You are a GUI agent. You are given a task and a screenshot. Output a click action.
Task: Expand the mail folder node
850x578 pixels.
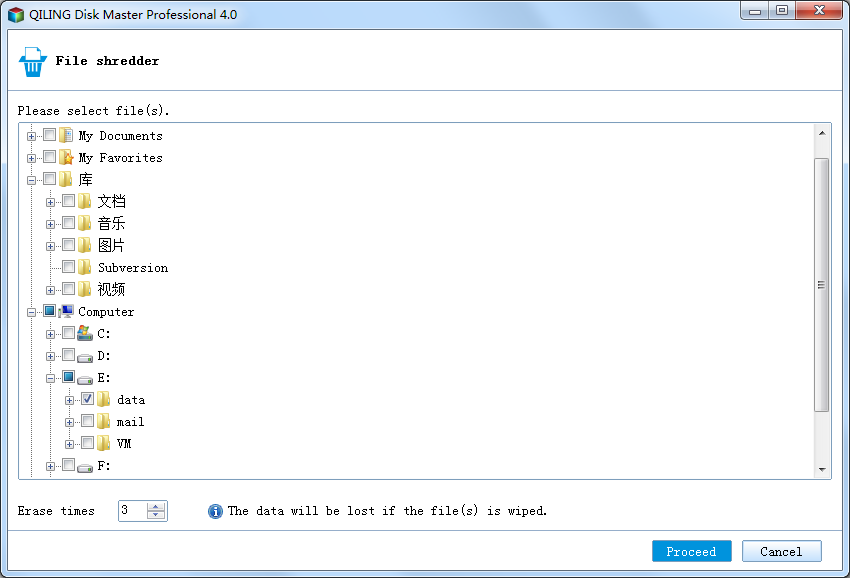click(x=69, y=422)
